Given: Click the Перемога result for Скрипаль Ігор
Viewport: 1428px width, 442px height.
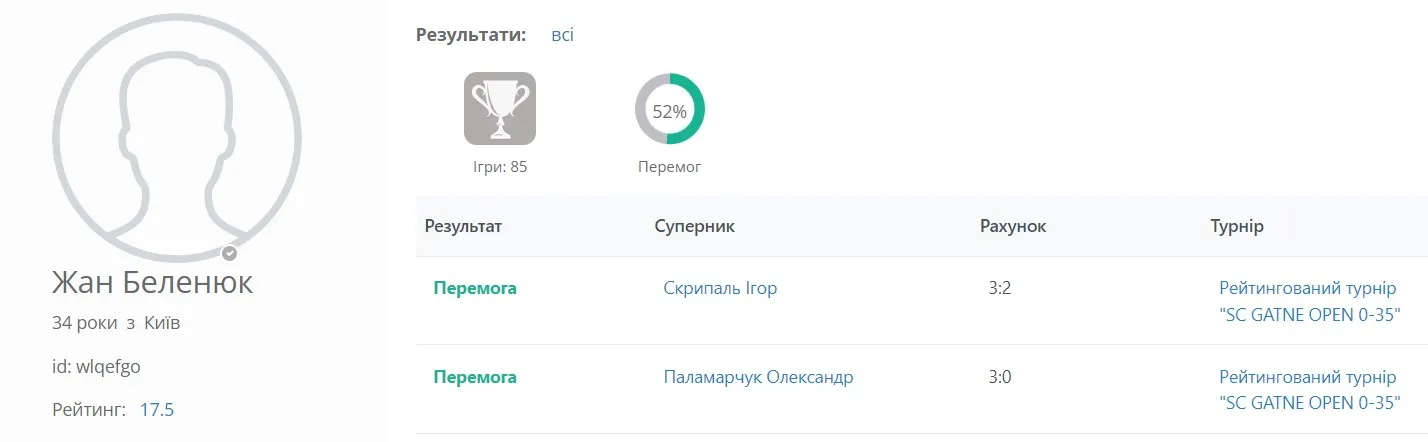Looking at the screenshot, I should click(x=475, y=289).
